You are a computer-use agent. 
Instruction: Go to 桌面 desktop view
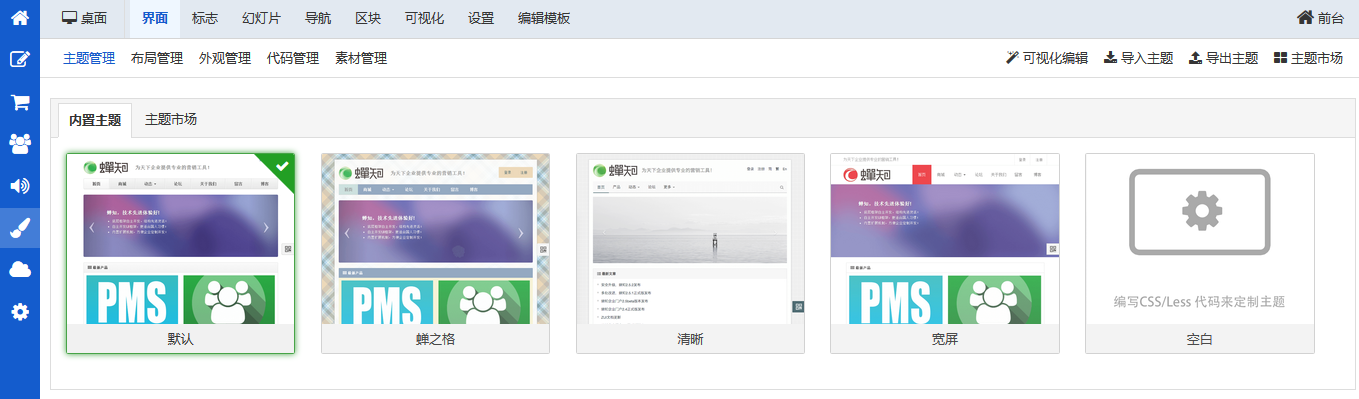(x=85, y=18)
